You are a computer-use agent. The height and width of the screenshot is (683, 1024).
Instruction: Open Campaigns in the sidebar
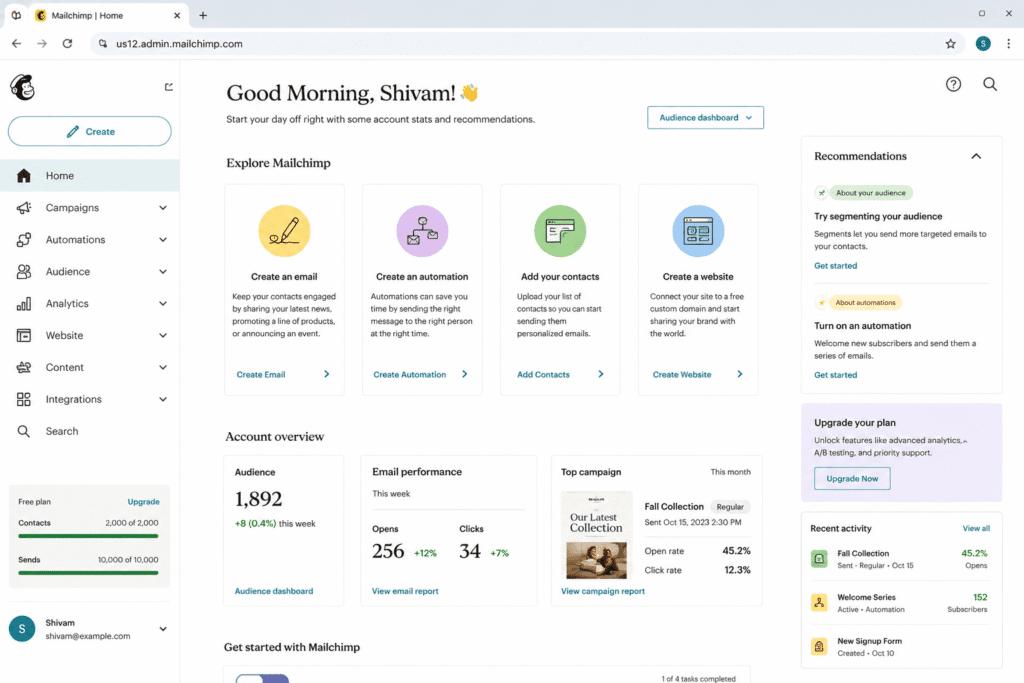click(x=90, y=208)
